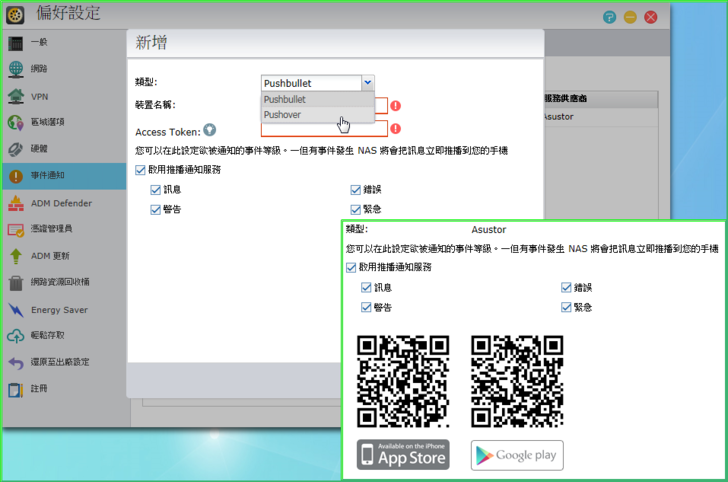Click the Access Token input field
Viewport: 728px width, 482px height.
(x=324, y=129)
